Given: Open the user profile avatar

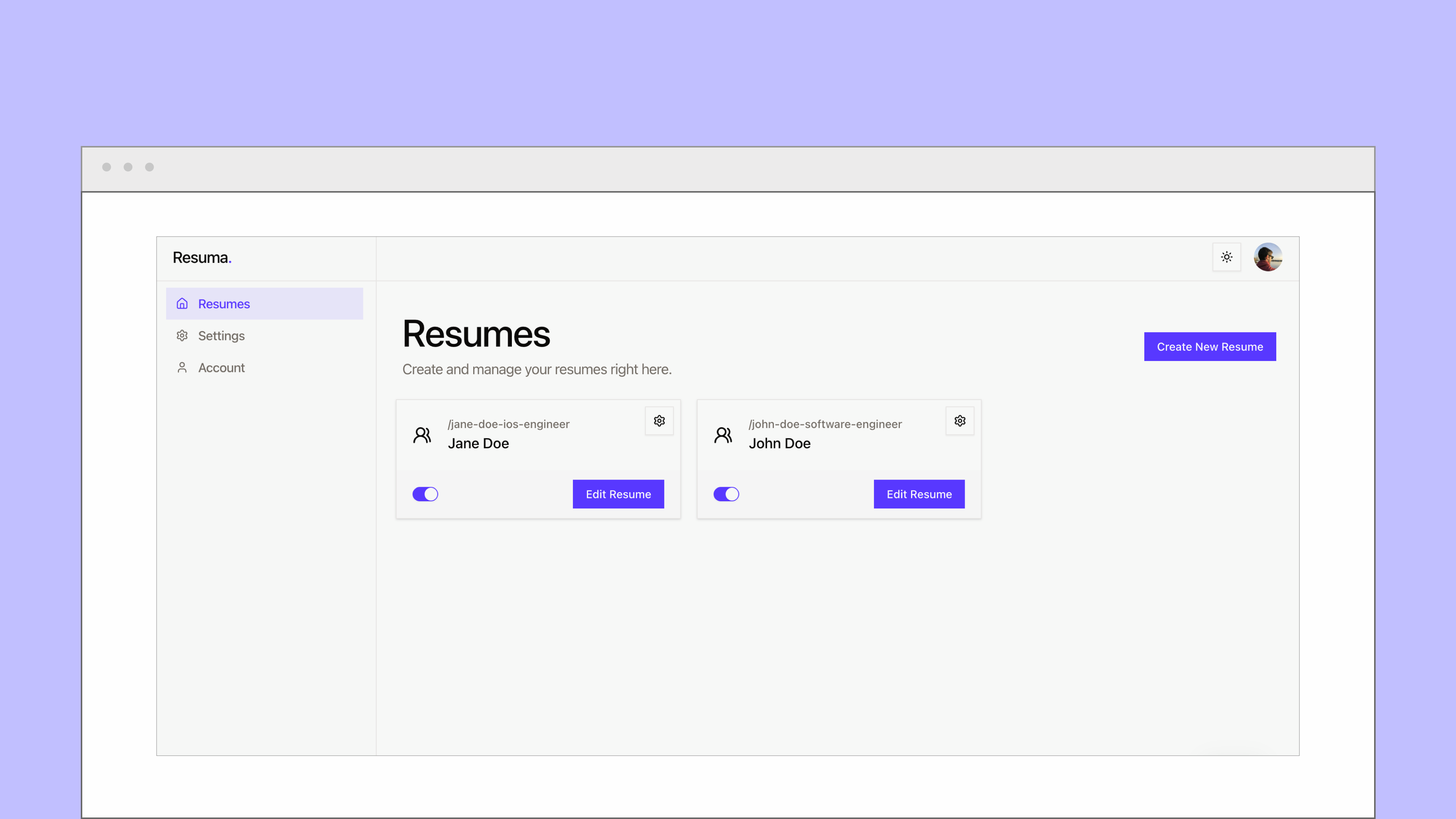Looking at the screenshot, I should coord(1268,257).
